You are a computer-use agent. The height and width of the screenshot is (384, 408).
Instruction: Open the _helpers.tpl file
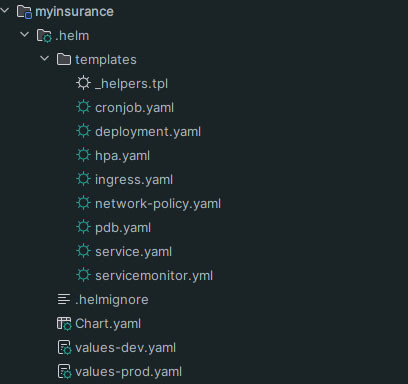pyautogui.click(x=131, y=84)
